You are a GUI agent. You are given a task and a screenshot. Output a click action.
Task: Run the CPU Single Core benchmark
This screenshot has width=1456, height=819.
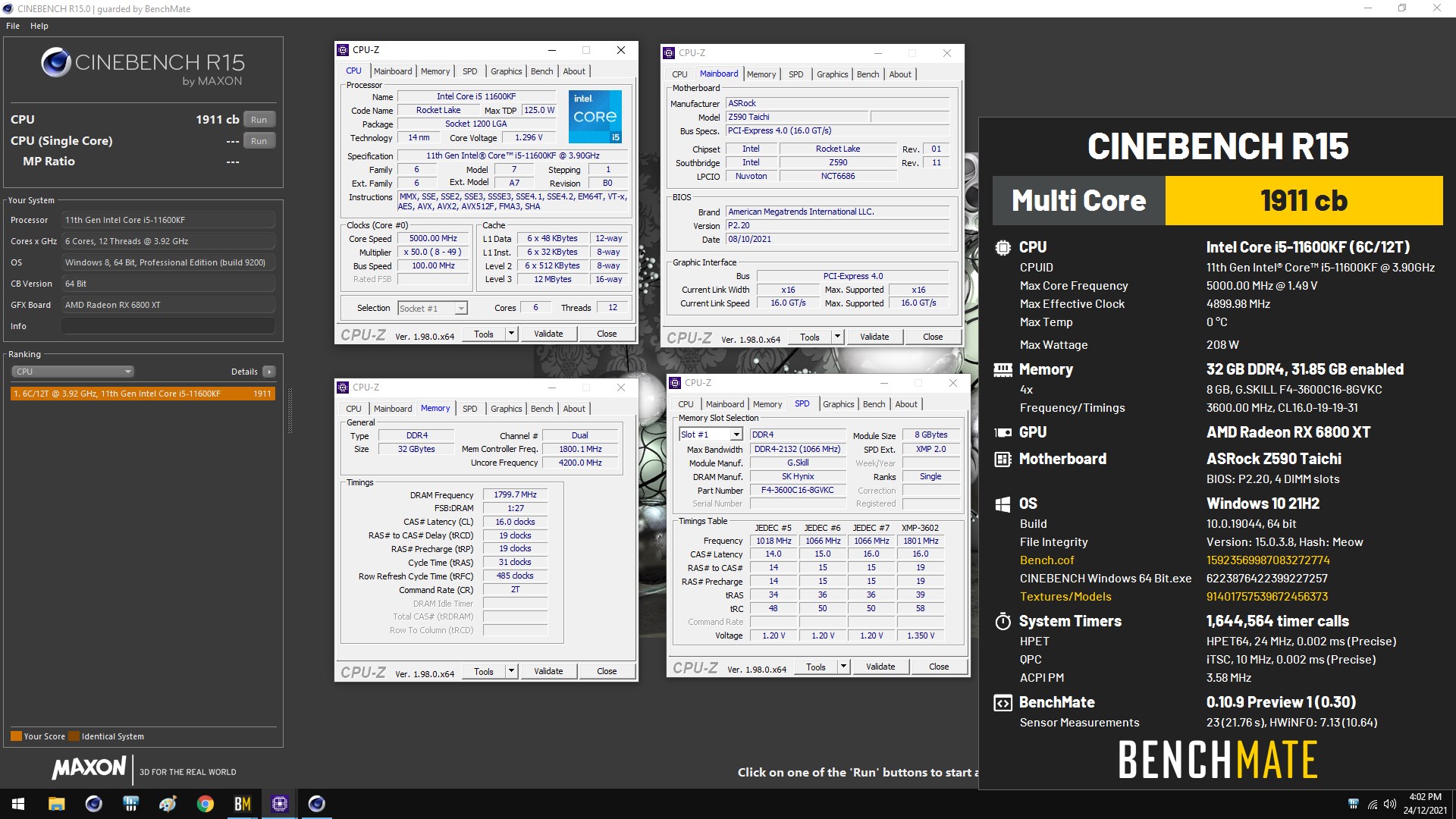(x=259, y=141)
